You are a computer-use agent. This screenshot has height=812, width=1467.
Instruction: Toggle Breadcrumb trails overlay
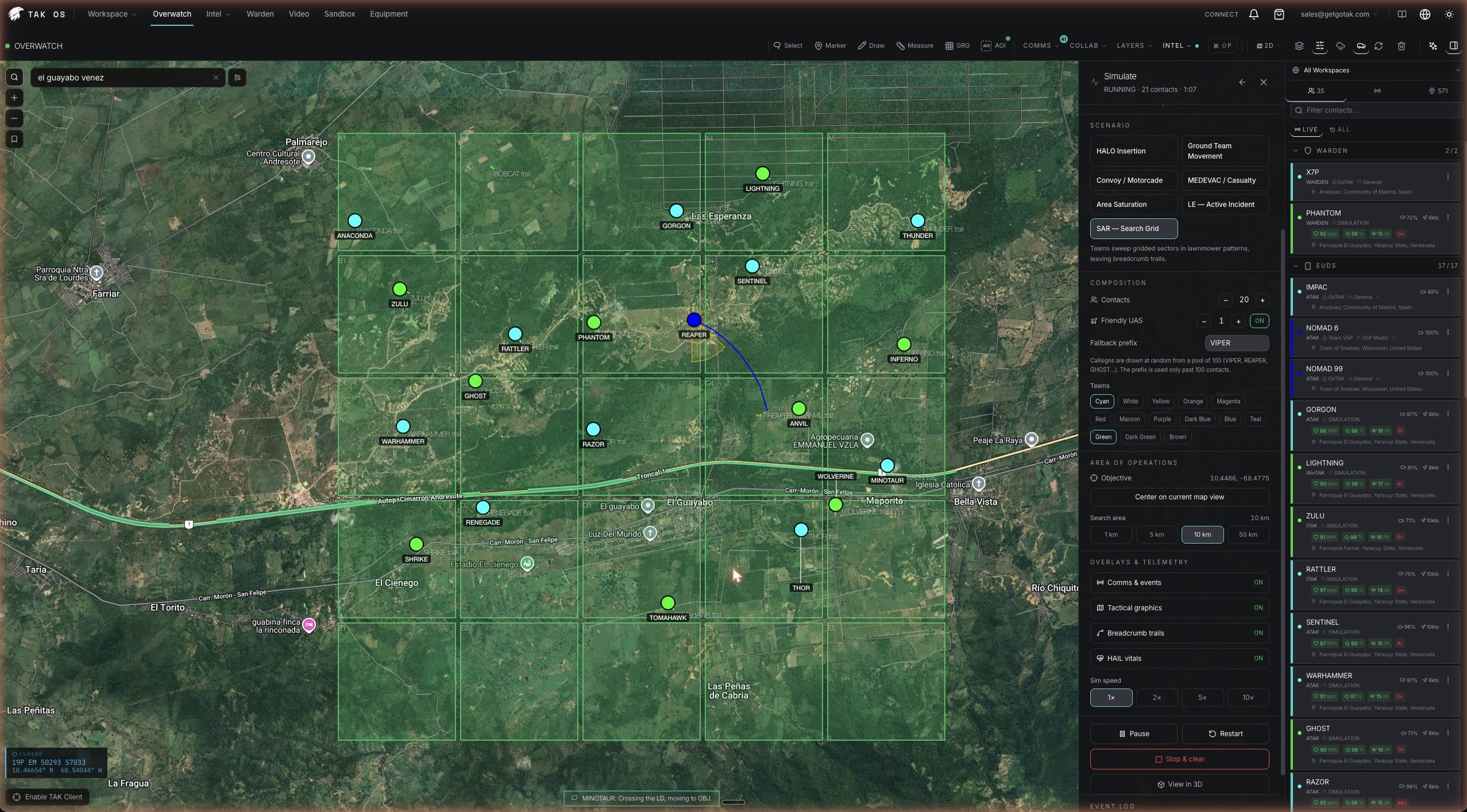[x=1179, y=633]
